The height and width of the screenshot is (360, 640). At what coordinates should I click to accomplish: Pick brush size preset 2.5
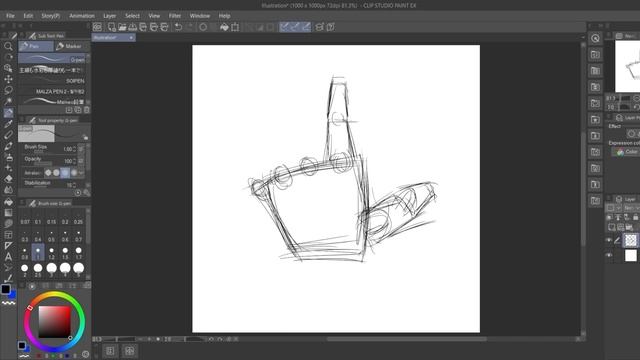pos(38,270)
